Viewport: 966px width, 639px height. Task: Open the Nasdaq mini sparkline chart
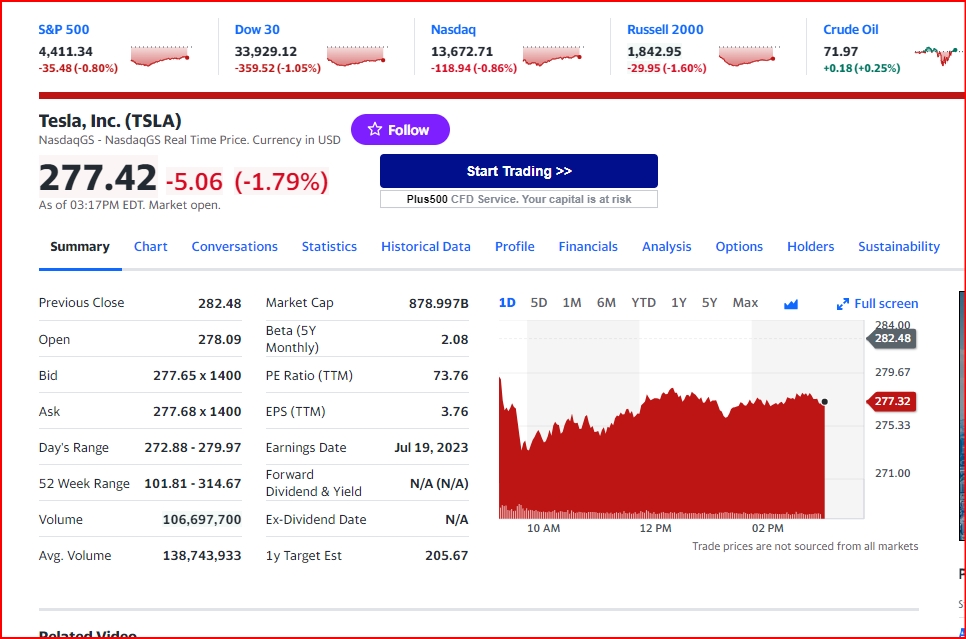coord(552,56)
